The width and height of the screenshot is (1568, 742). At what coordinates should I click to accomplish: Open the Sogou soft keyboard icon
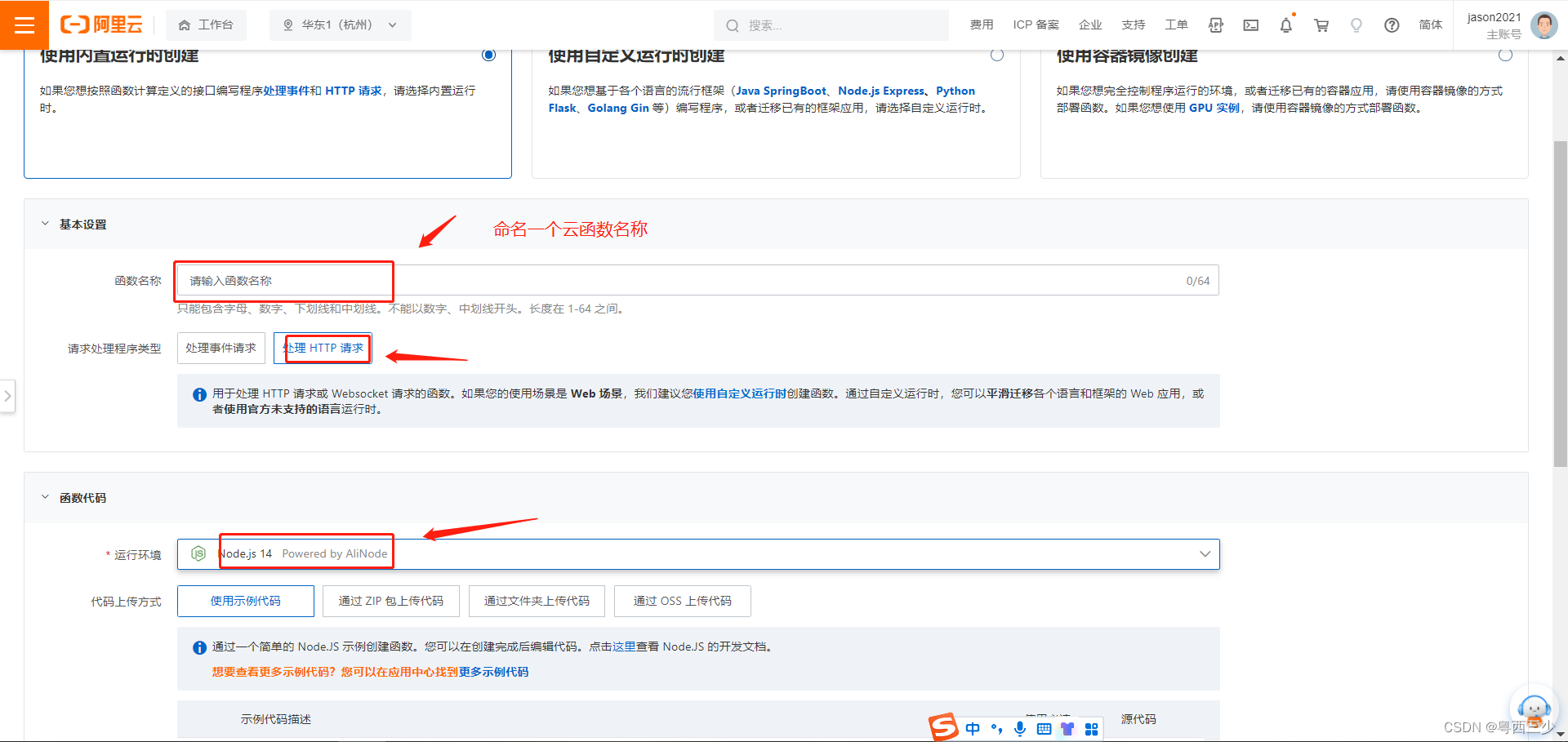click(1044, 728)
